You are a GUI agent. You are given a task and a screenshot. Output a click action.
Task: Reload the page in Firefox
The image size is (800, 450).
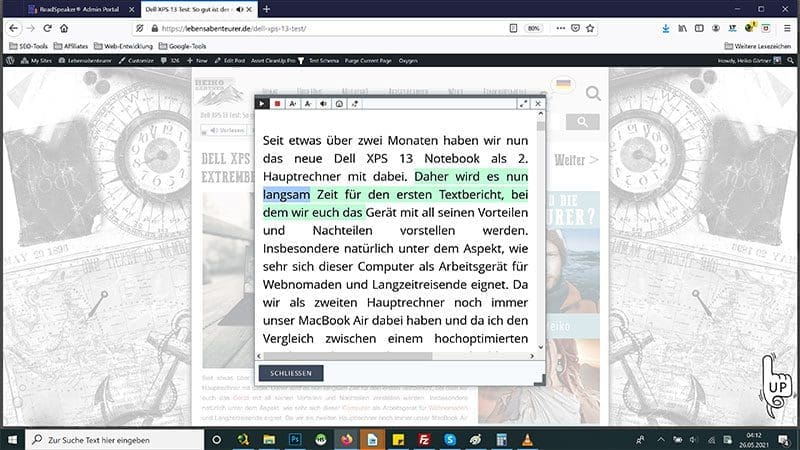[47, 28]
